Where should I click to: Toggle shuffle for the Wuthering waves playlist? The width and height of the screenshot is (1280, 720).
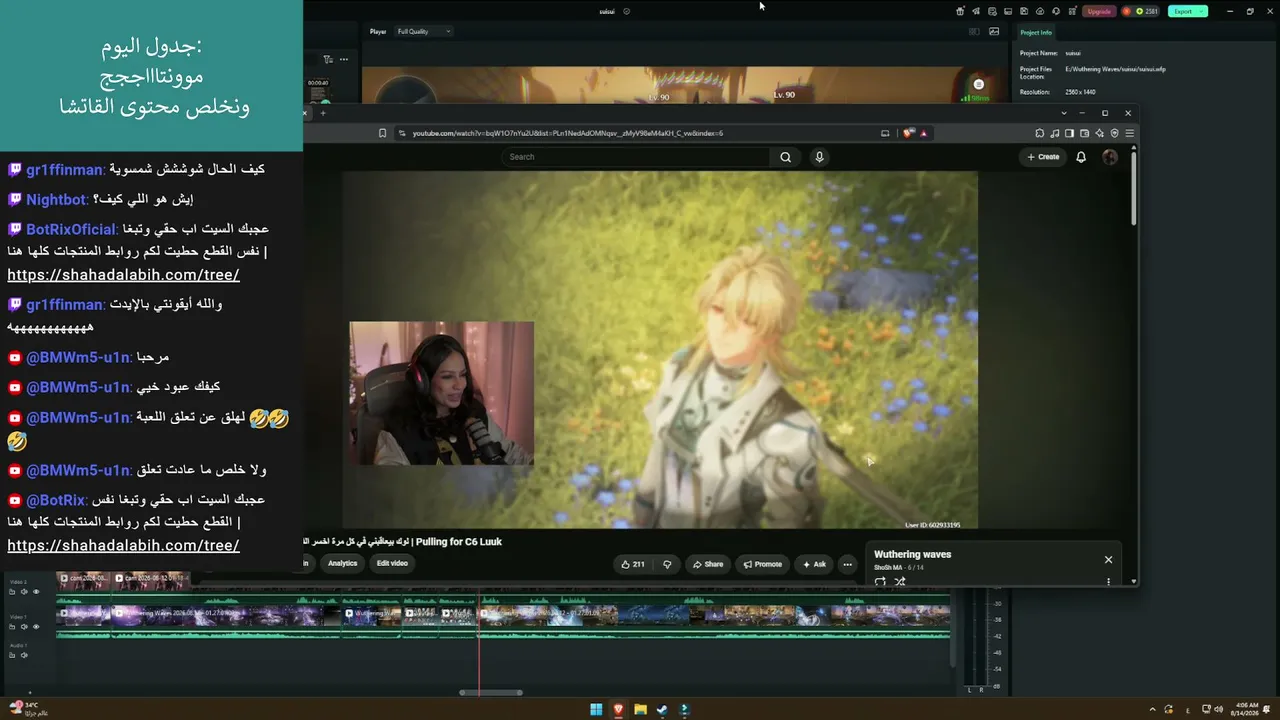tap(899, 581)
